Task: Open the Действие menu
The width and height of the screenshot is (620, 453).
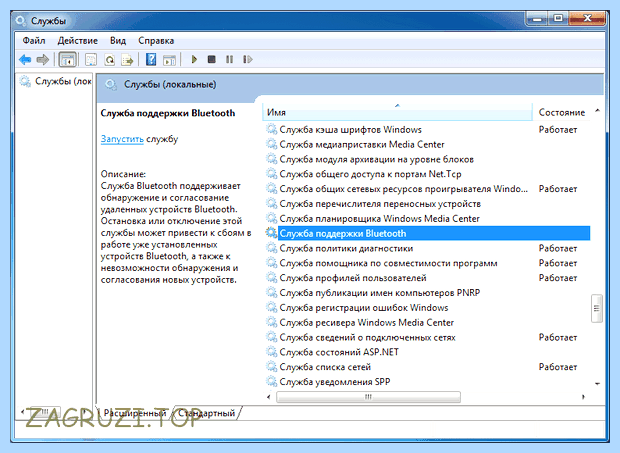Action: [x=78, y=40]
